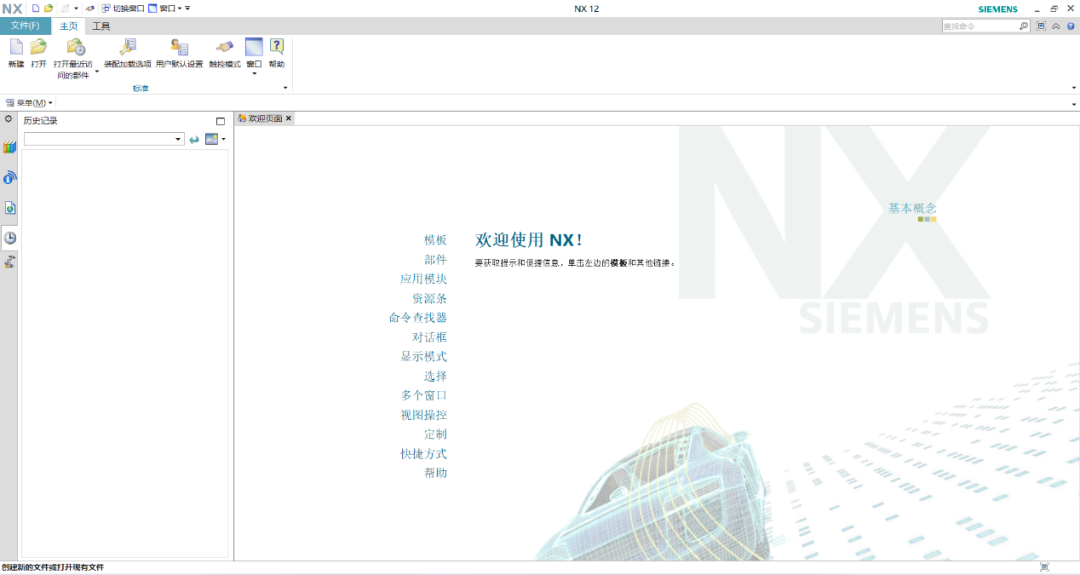The image size is (1080, 575).
Task: Click the 显示模式 display mode link
Action: 424,357
